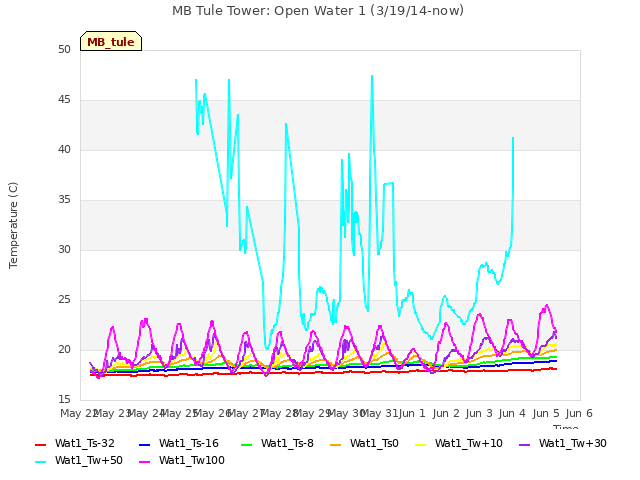Toggle the Wat1_Ts-32 legend entry
Screen dimensions: 640x480
coord(75,444)
